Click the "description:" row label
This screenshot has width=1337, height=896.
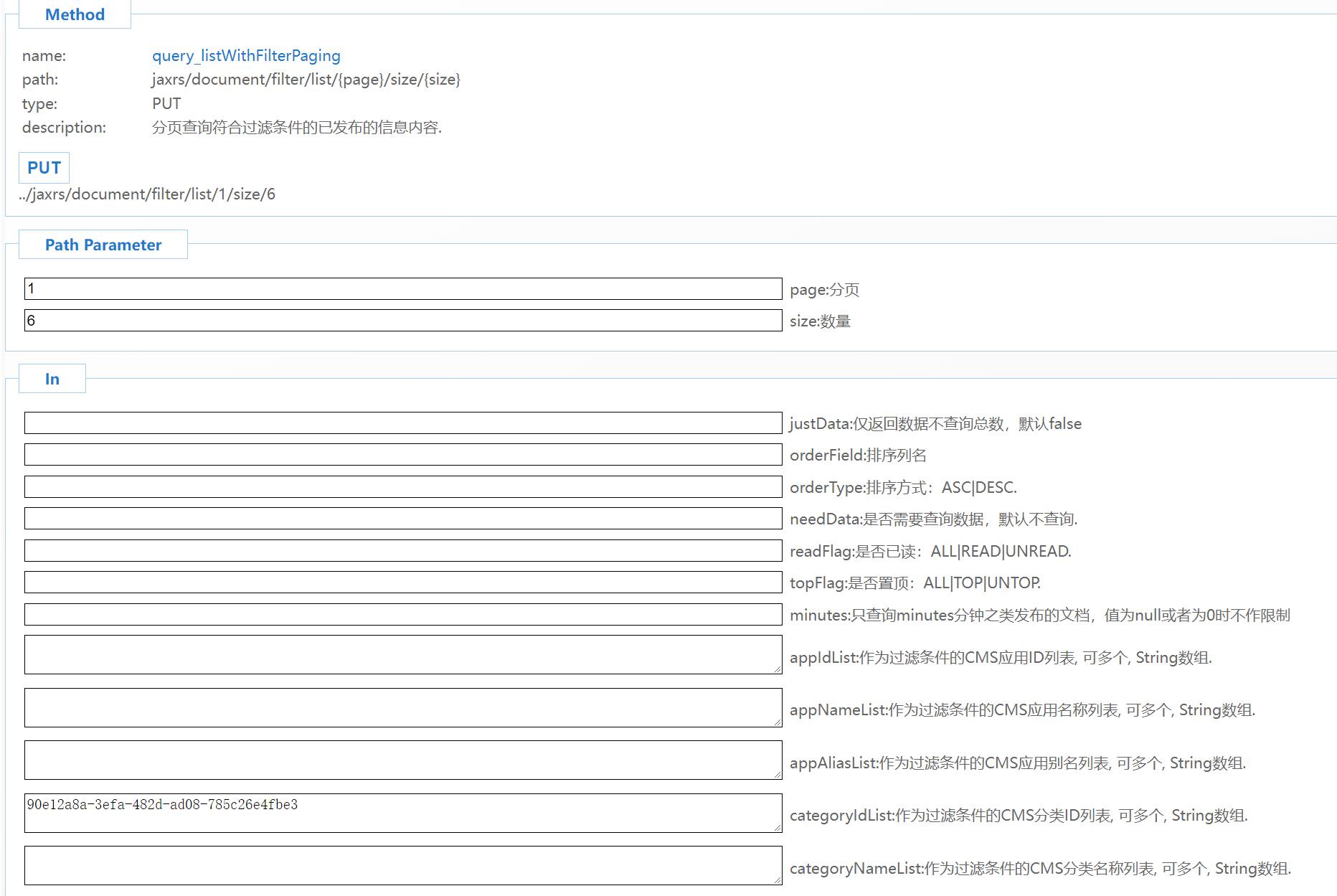click(x=64, y=128)
